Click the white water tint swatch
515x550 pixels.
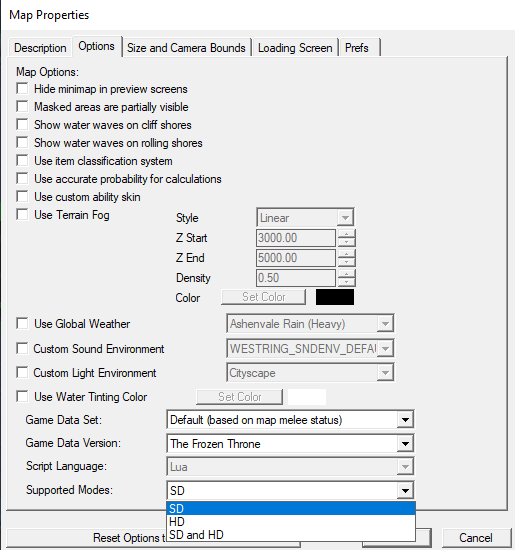click(307, 397)
